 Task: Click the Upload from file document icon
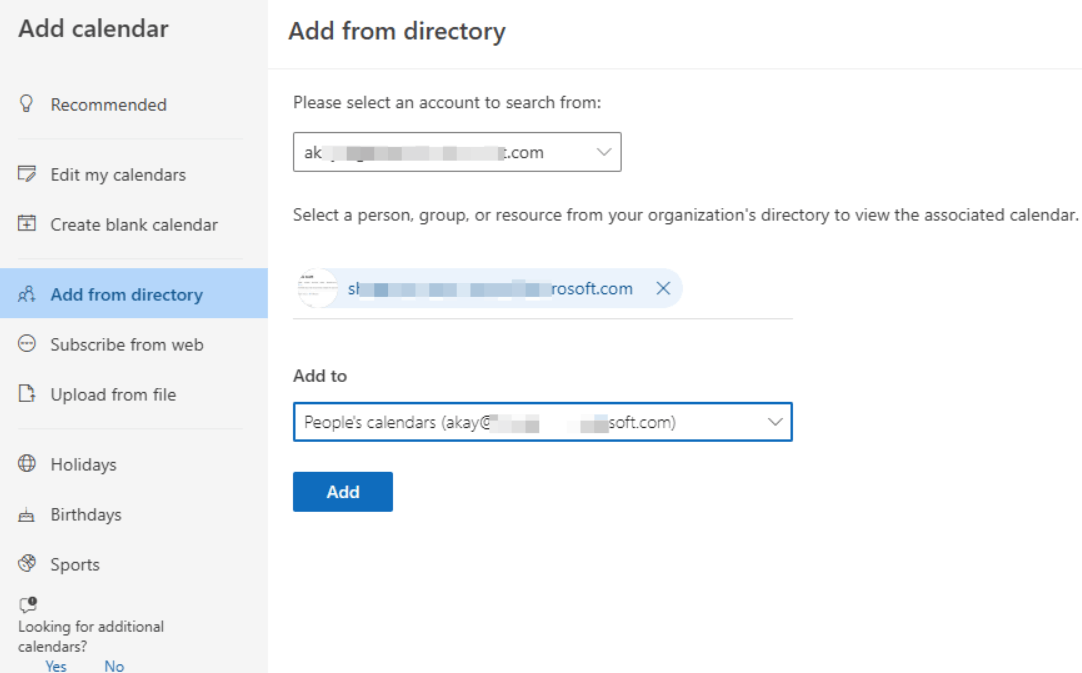[27, 394]
